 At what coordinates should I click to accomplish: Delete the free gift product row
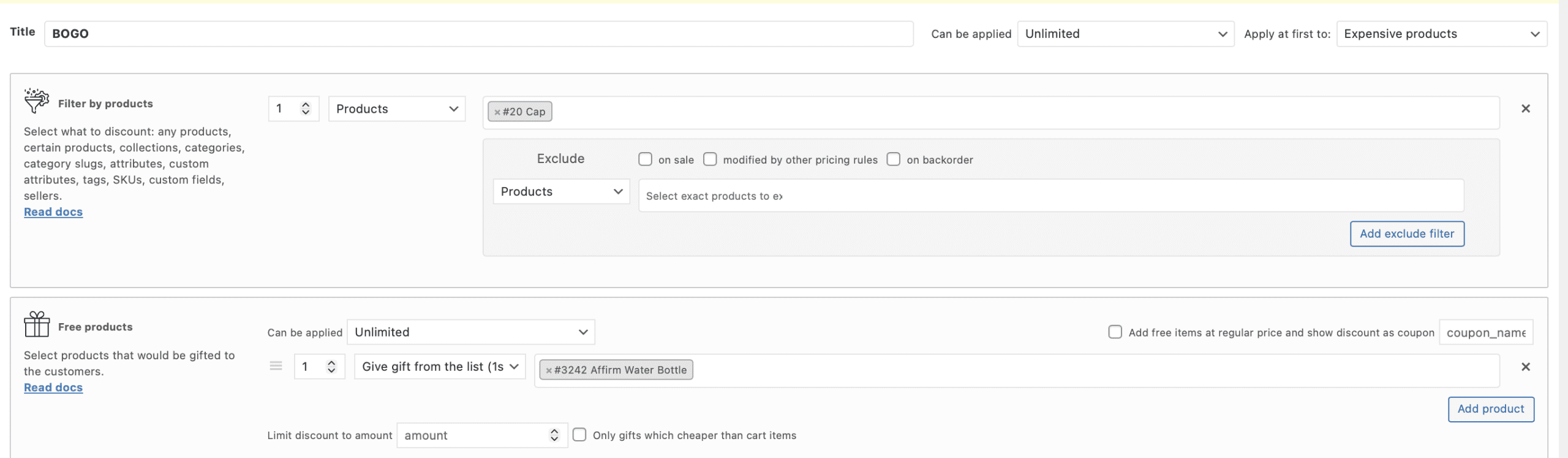pyautogui.click(x=1525, y=367)
